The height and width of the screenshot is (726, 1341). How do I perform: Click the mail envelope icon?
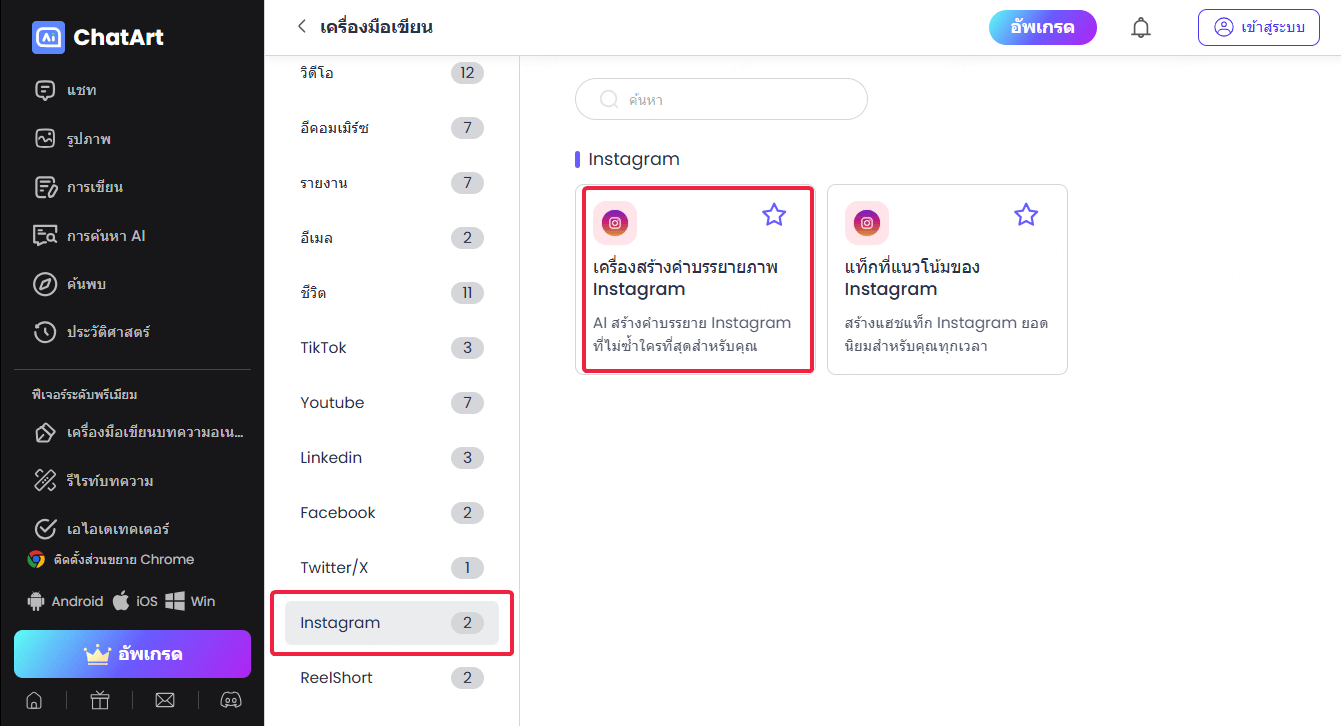click(165, 701)
